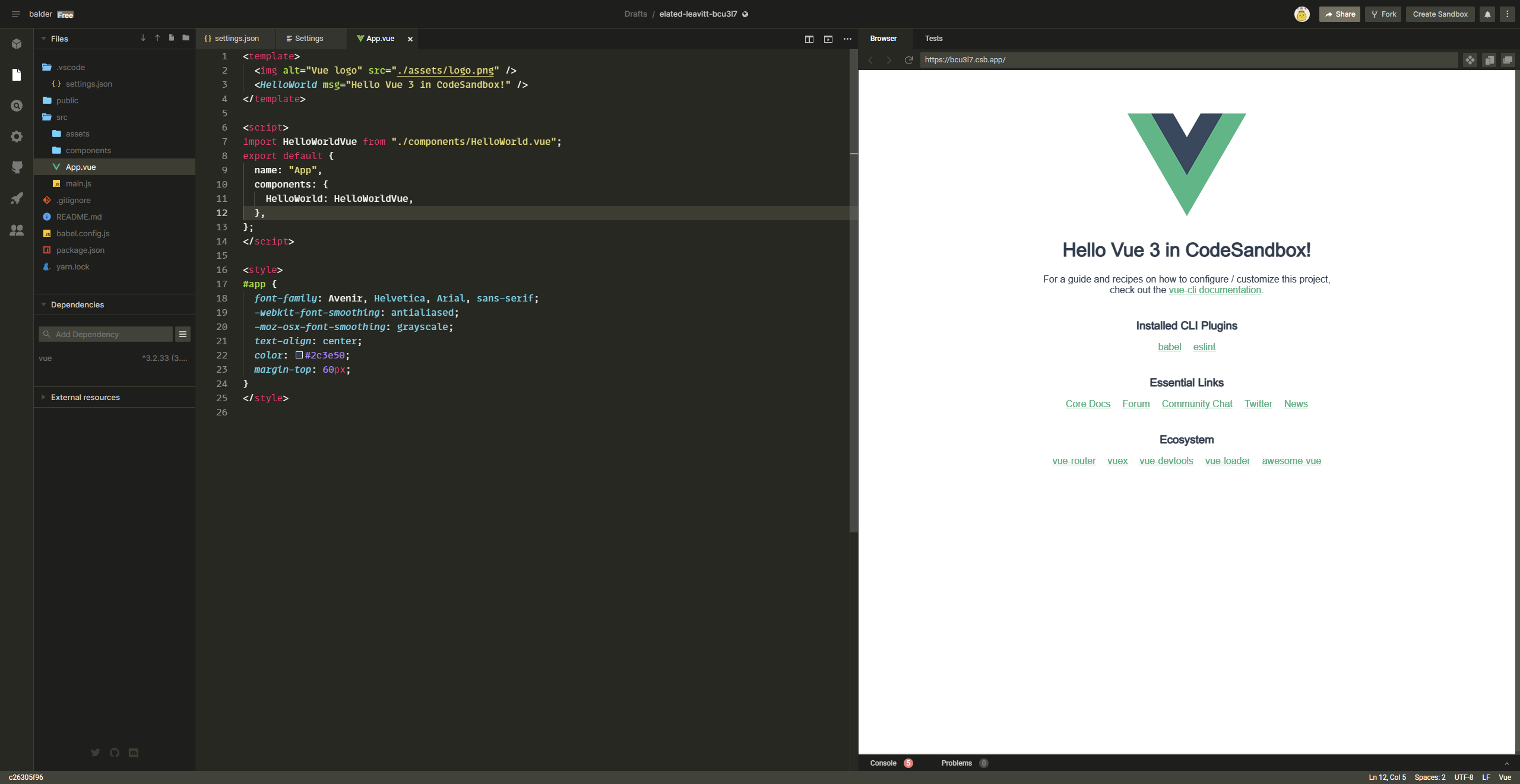
Task: Open preview in new window icon
Action: [1508, 60]
